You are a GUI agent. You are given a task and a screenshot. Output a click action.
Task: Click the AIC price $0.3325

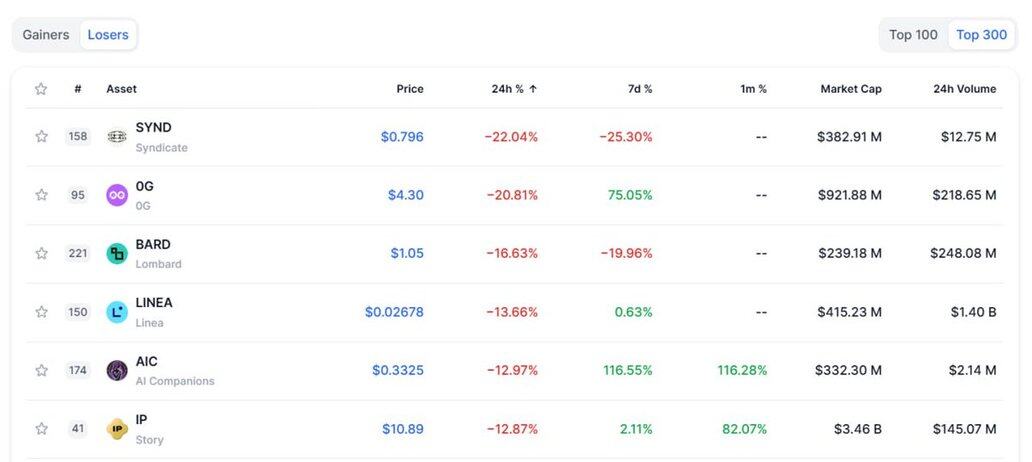tap(398, 371)
